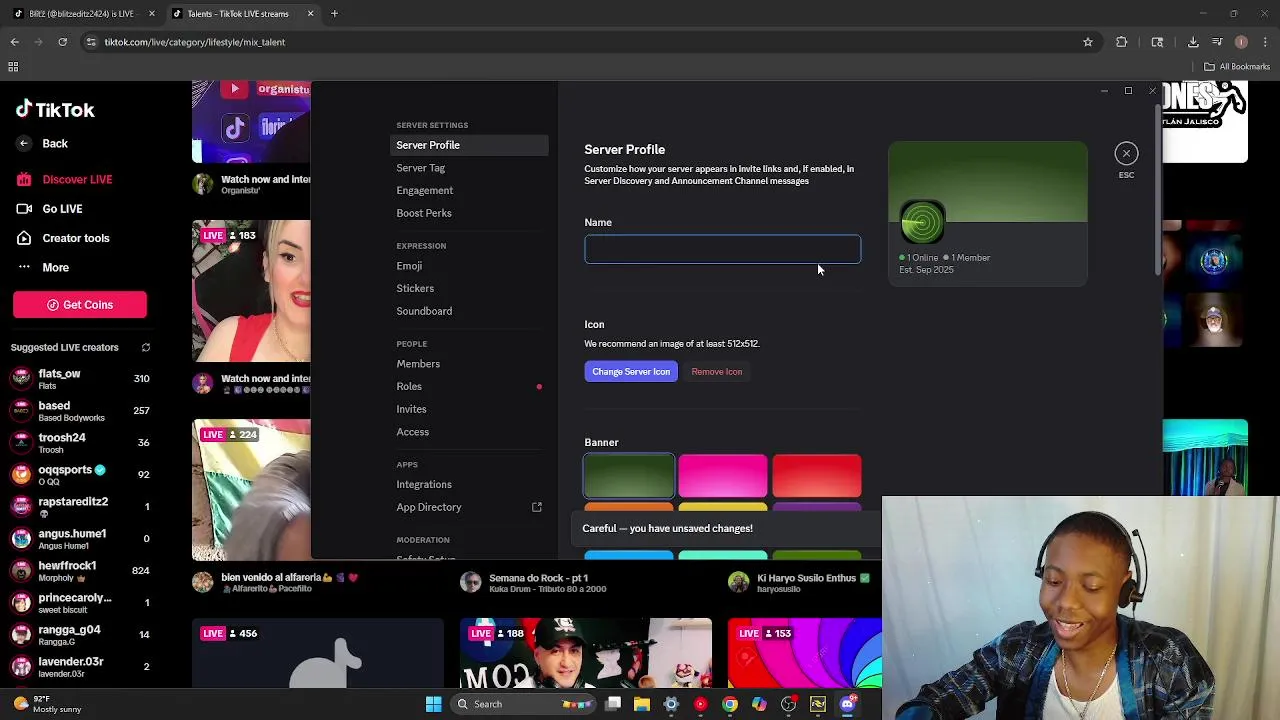This screenshot has width=1280, height=720.
Task: Open angus.hume1 live creator
Action: 80,539
